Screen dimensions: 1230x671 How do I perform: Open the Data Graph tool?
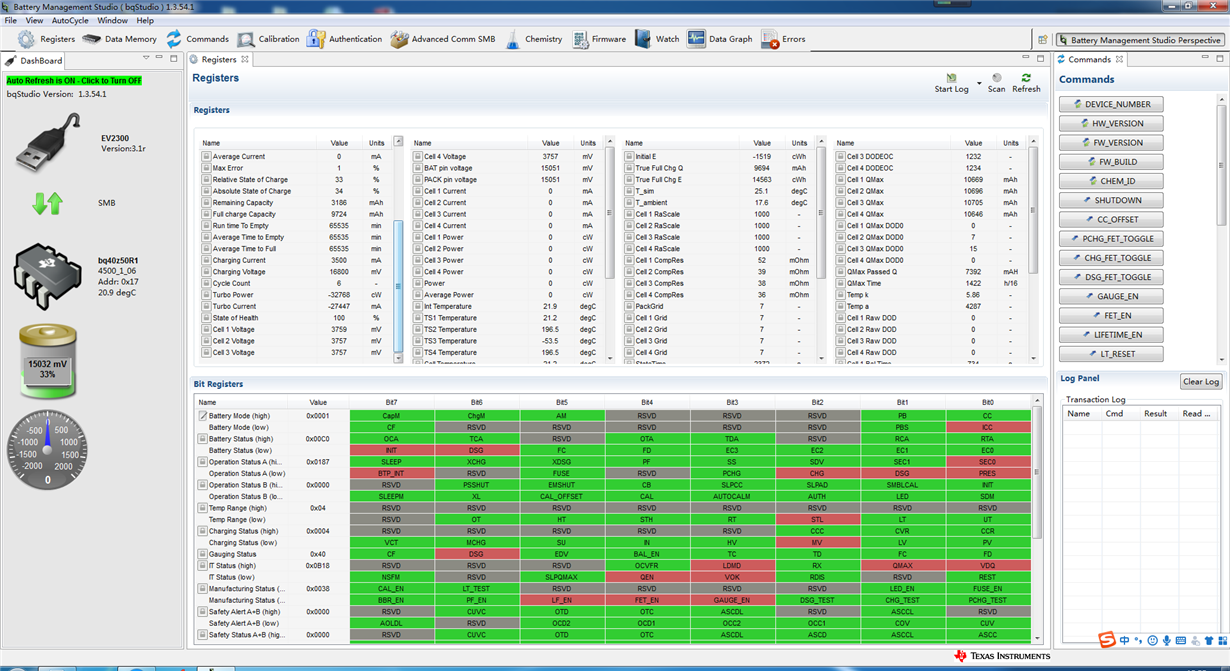[x=720, y=39]
